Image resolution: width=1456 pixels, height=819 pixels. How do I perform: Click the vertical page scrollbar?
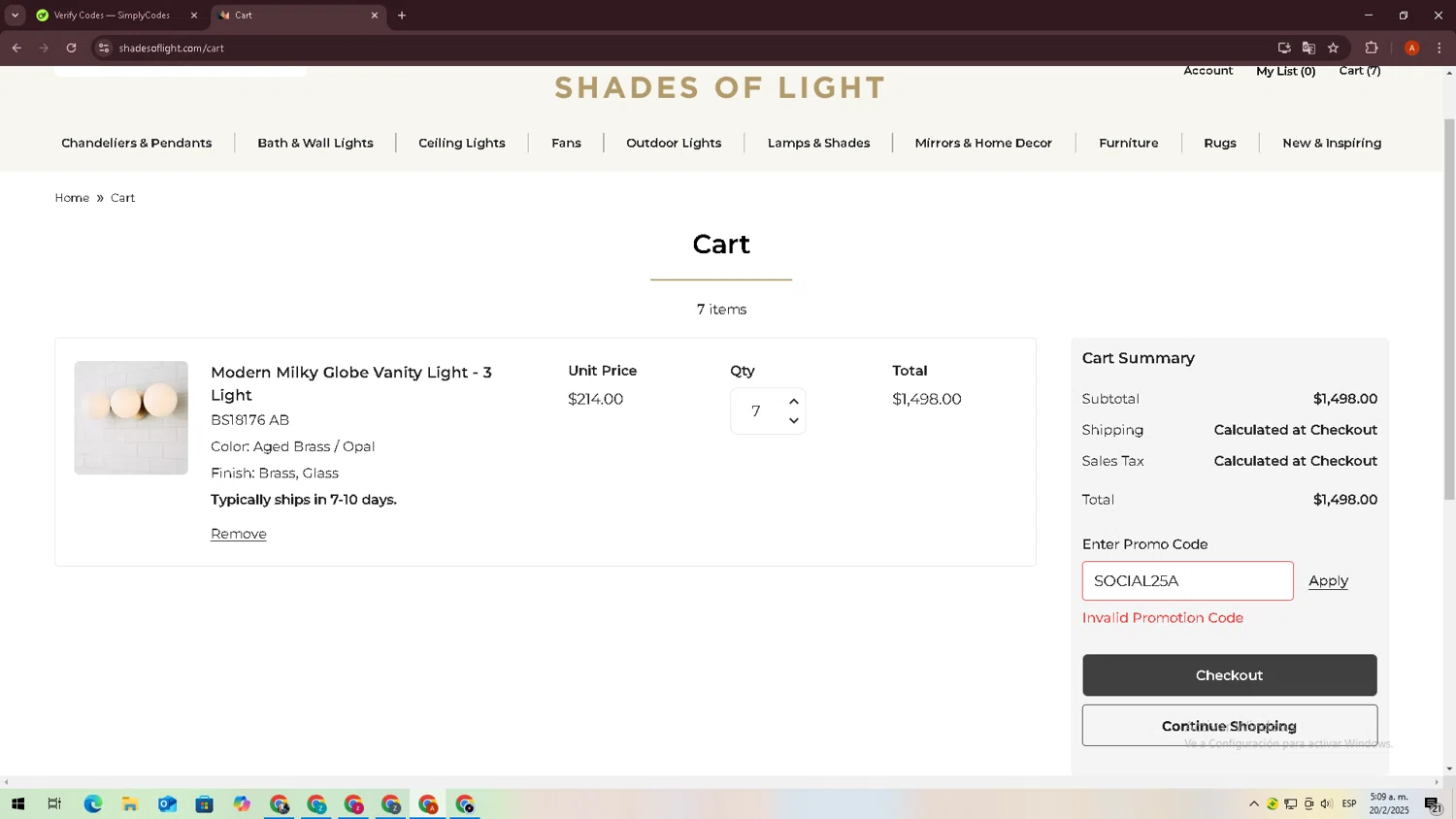1449,309
